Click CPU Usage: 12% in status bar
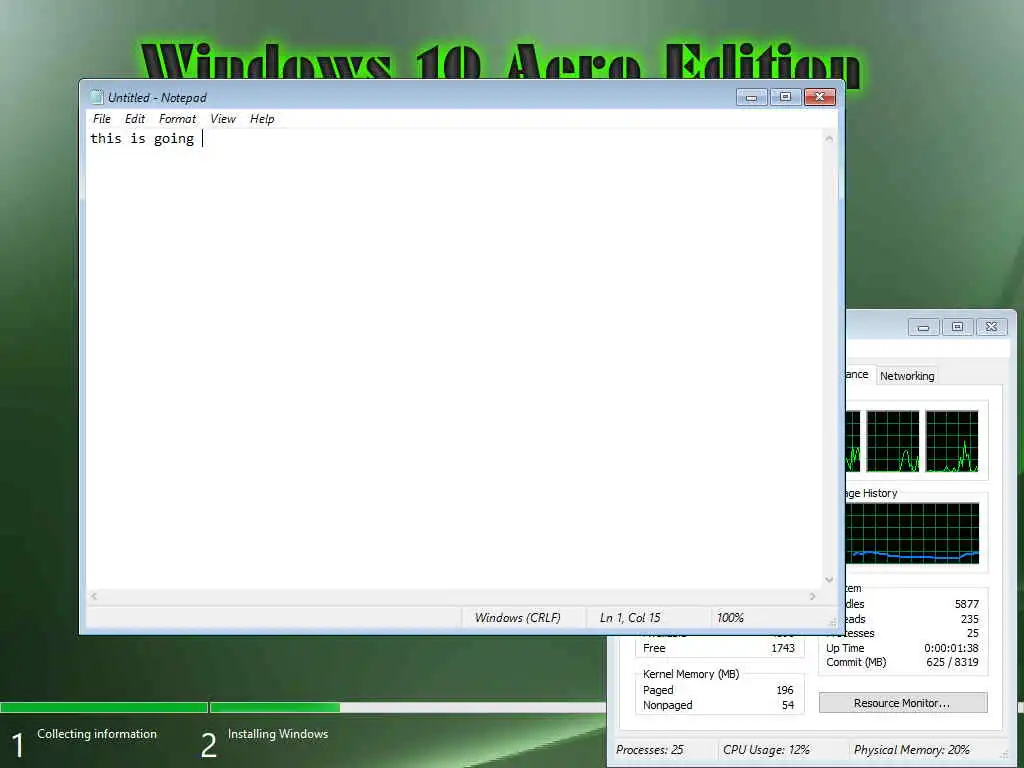Viewport: 1024px width, 768px height. pyautogui.click(x=766, y=750)
